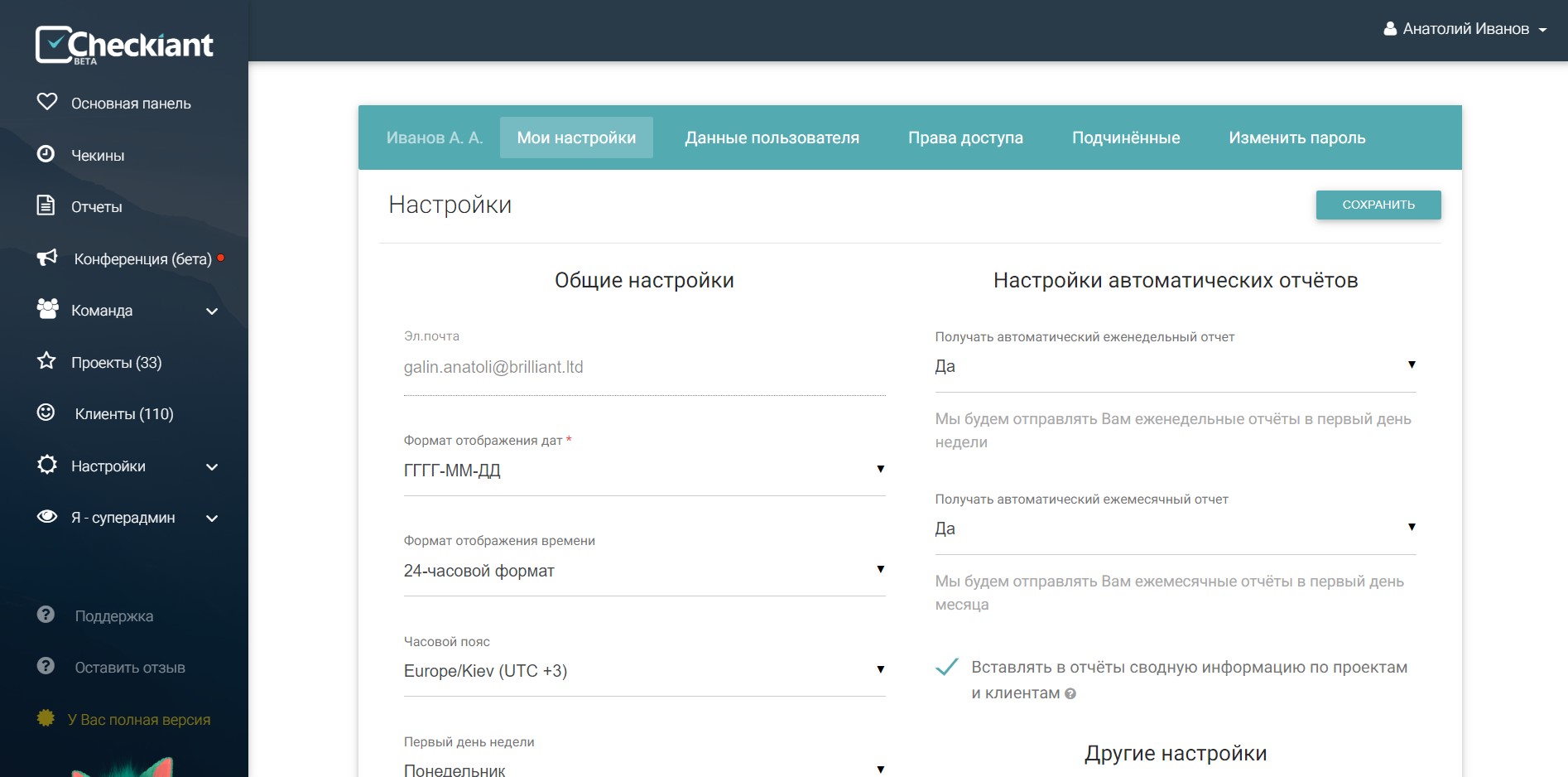This screenshot has height=777, width=1568.
Task: Open the Подчинённые tab
Action: [x=1126, y=138]
